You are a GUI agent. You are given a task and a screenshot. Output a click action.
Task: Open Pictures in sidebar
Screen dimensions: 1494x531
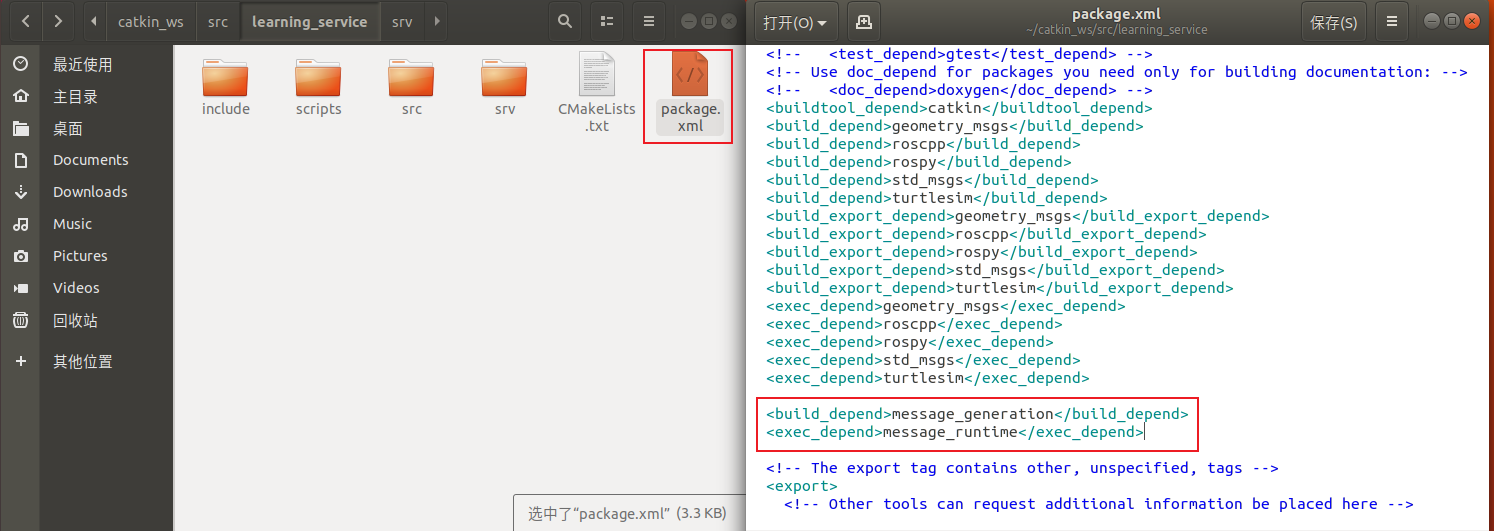[87, 256]
